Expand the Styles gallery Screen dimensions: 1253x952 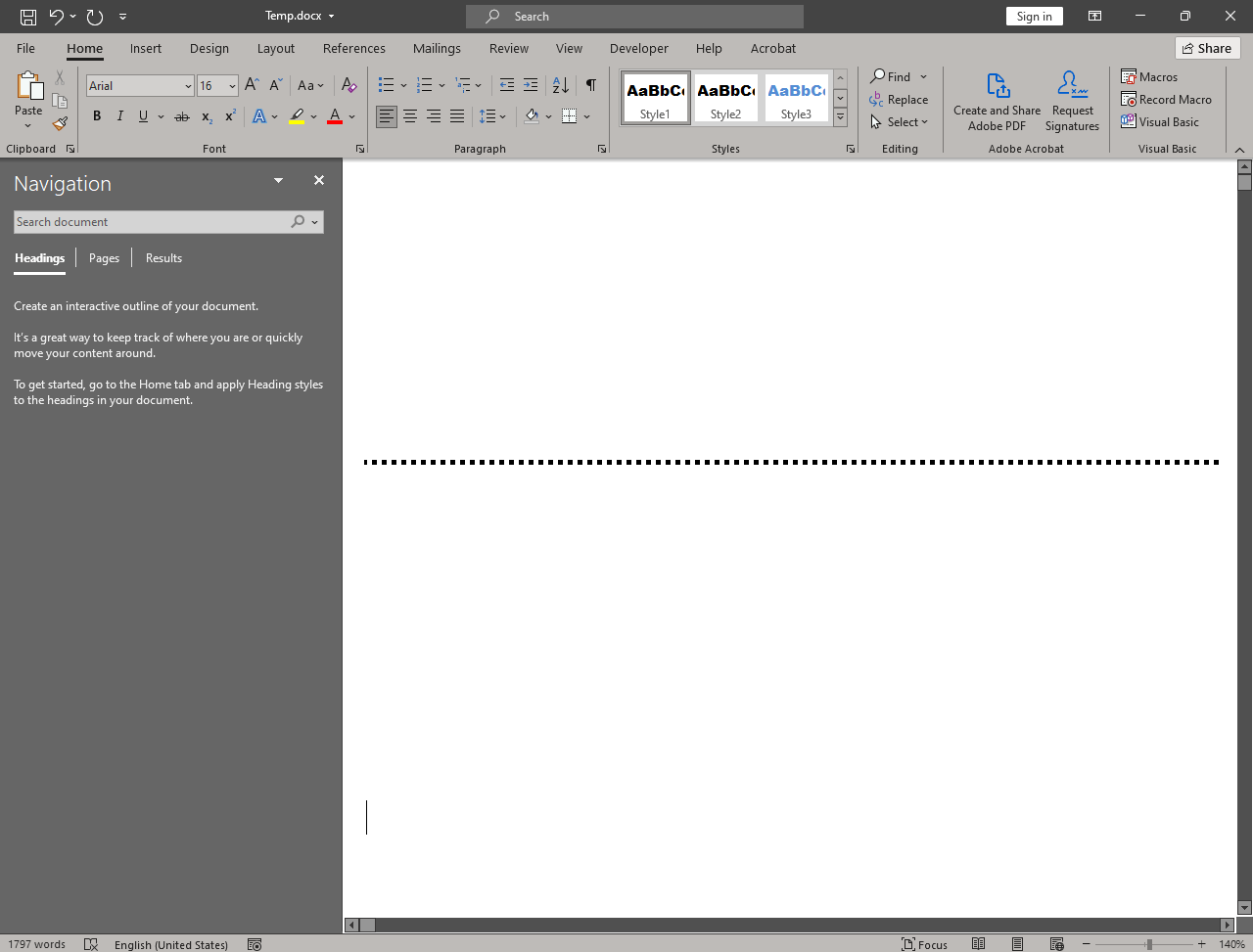(x=840, y=117)
